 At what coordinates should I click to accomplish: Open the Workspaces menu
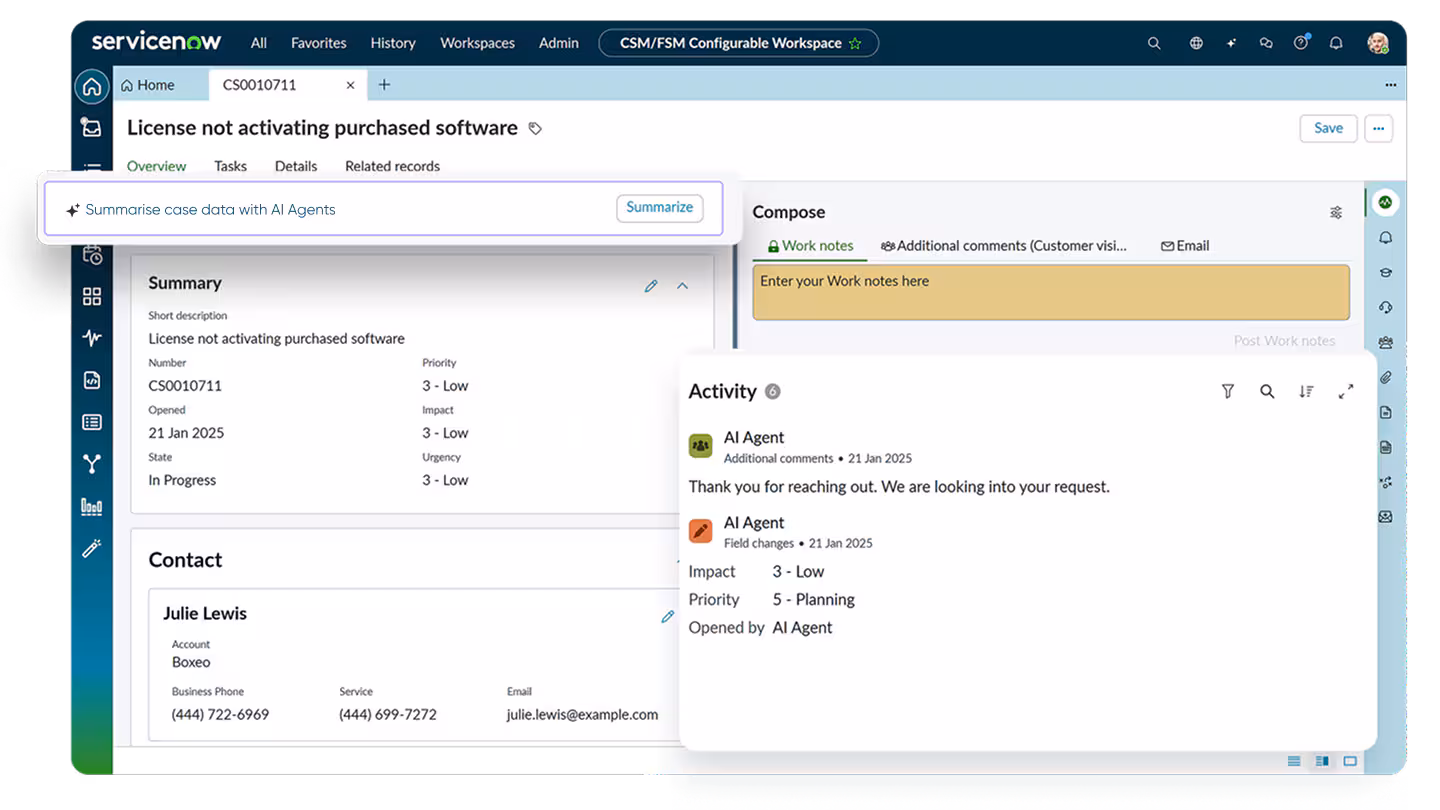[x=478, y=43]
